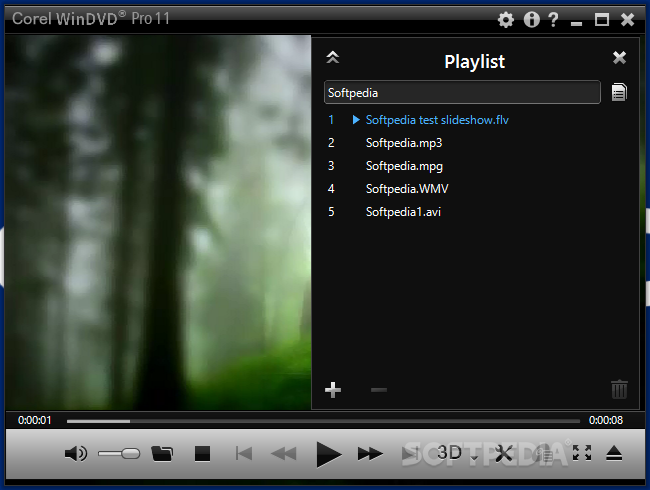
Task: Click the elapsed time 0:00:01
Action: tap(34, 420)
